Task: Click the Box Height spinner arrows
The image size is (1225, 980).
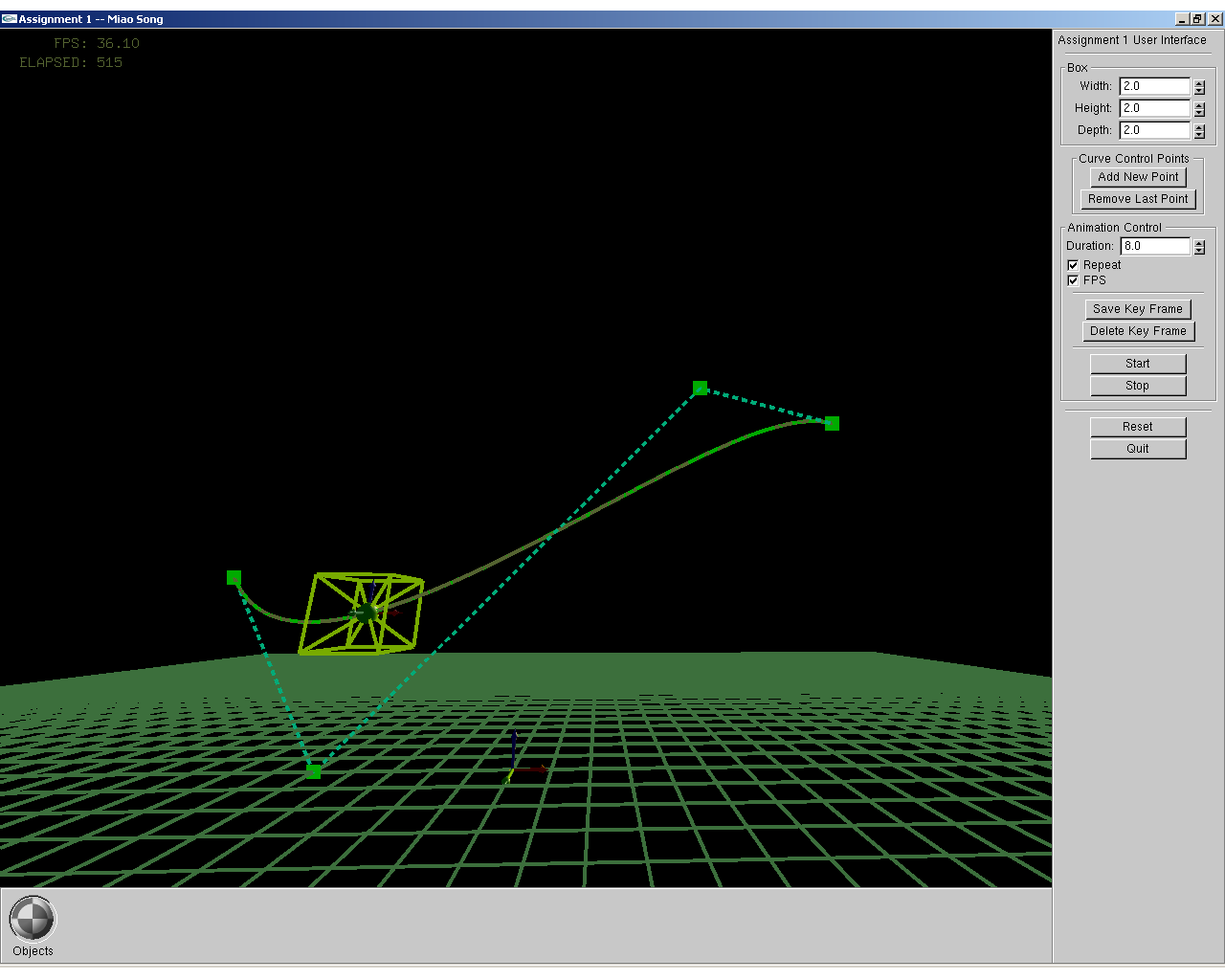Action: 1199,109
